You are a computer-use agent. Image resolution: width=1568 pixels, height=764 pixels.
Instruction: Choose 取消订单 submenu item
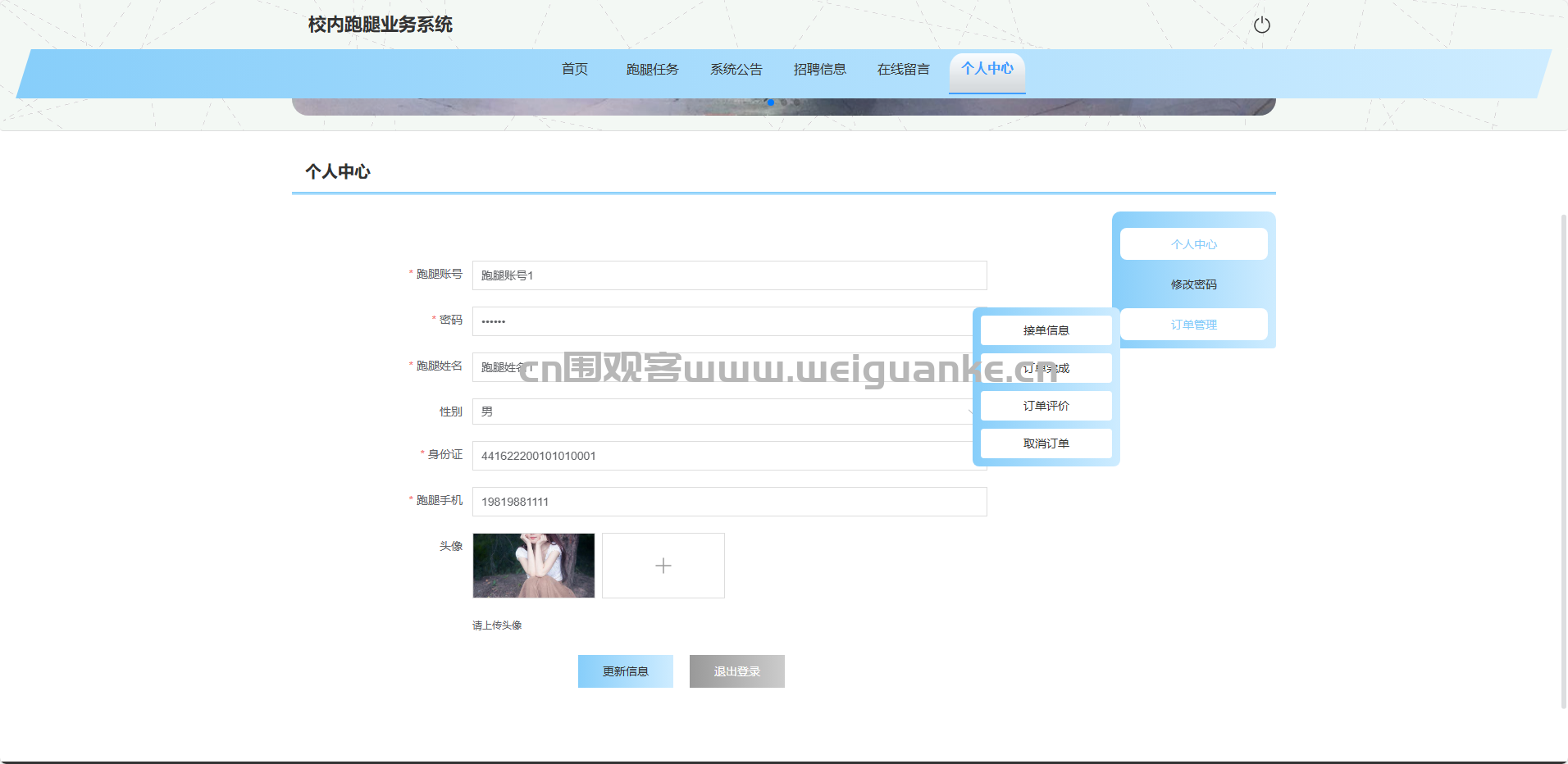(x=1046, y=443)
